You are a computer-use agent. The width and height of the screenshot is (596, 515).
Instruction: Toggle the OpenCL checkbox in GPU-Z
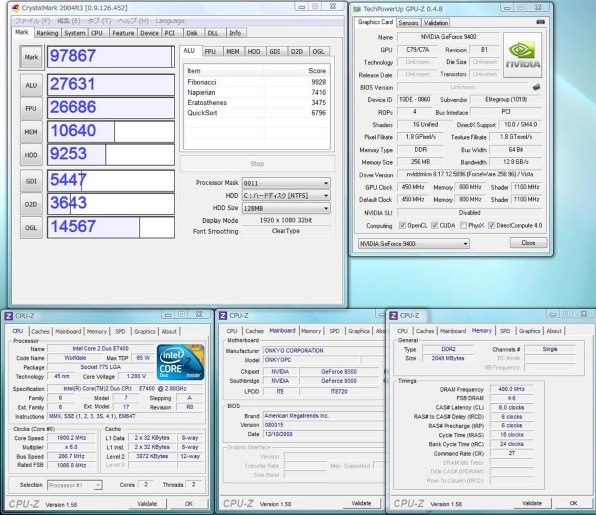tap(402, 225)
